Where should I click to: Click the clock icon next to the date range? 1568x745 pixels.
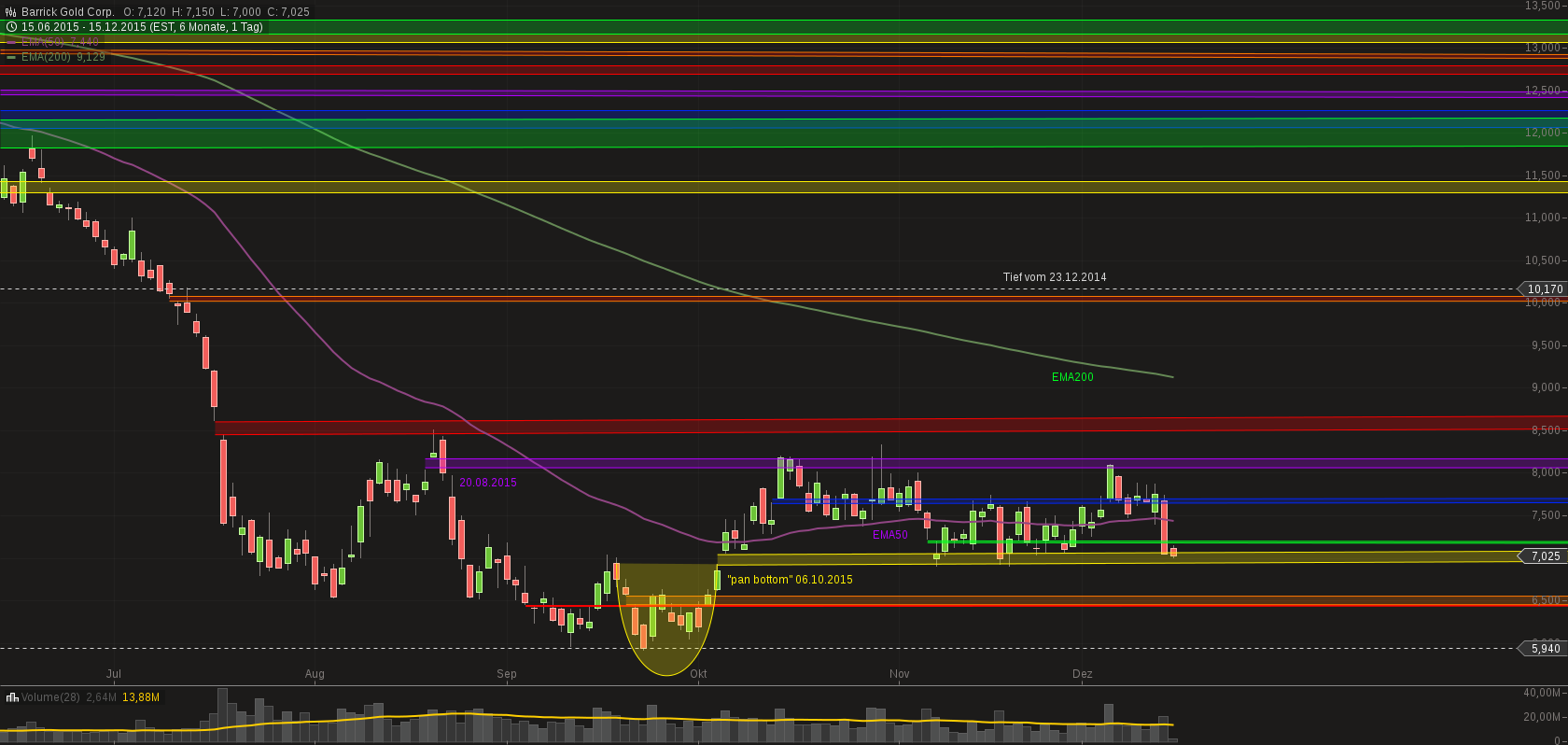(x=11, y=27)
